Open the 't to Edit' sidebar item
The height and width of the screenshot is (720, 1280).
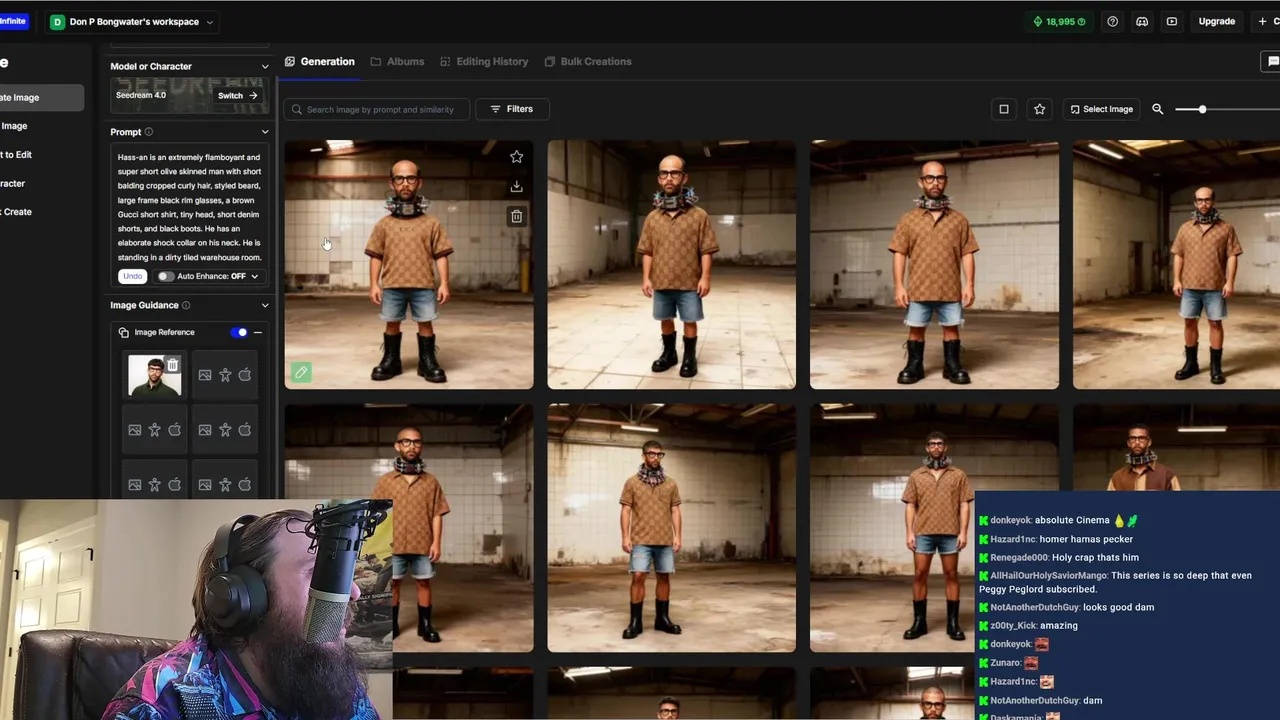click(x=16, y=154)
